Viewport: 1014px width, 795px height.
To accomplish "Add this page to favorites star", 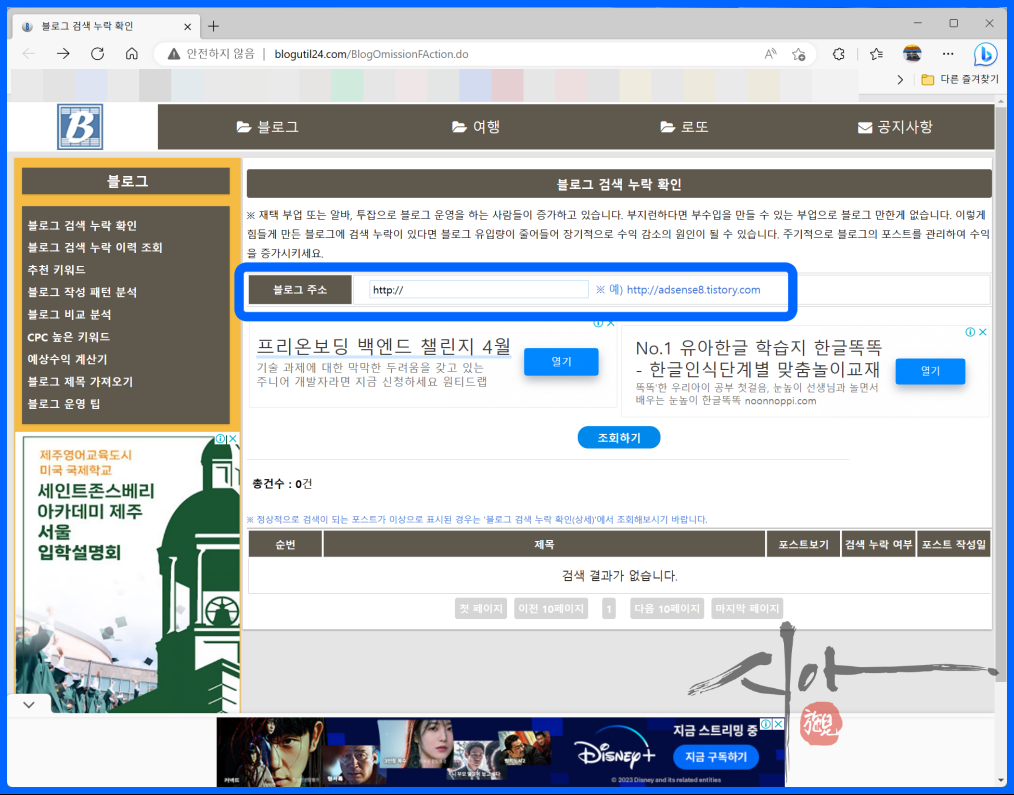I will pyautogui.click(x=799, y=54).
